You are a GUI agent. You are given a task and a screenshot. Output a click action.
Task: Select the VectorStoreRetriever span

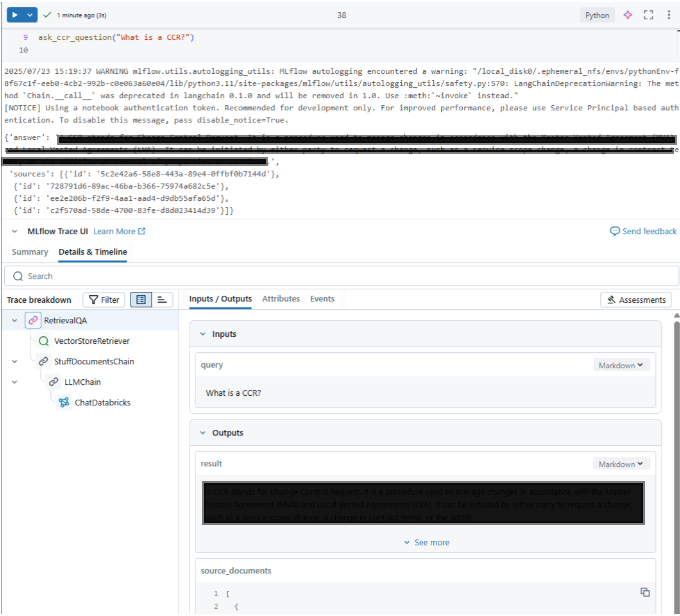click(92, 341)
